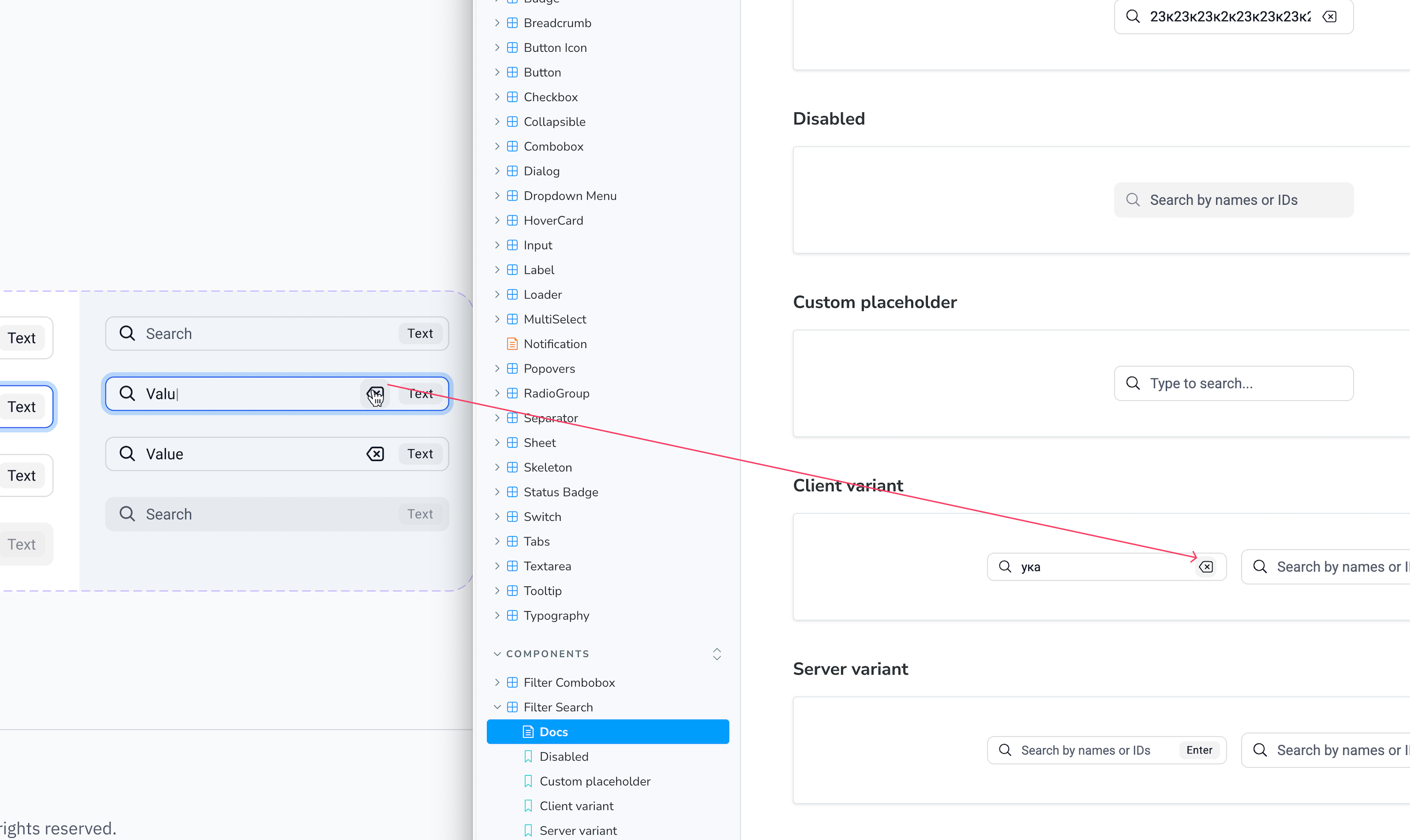The image size is (1410, 840).
Task: Click the grid icon next to Filter Combobox
Action: [512, 682]
